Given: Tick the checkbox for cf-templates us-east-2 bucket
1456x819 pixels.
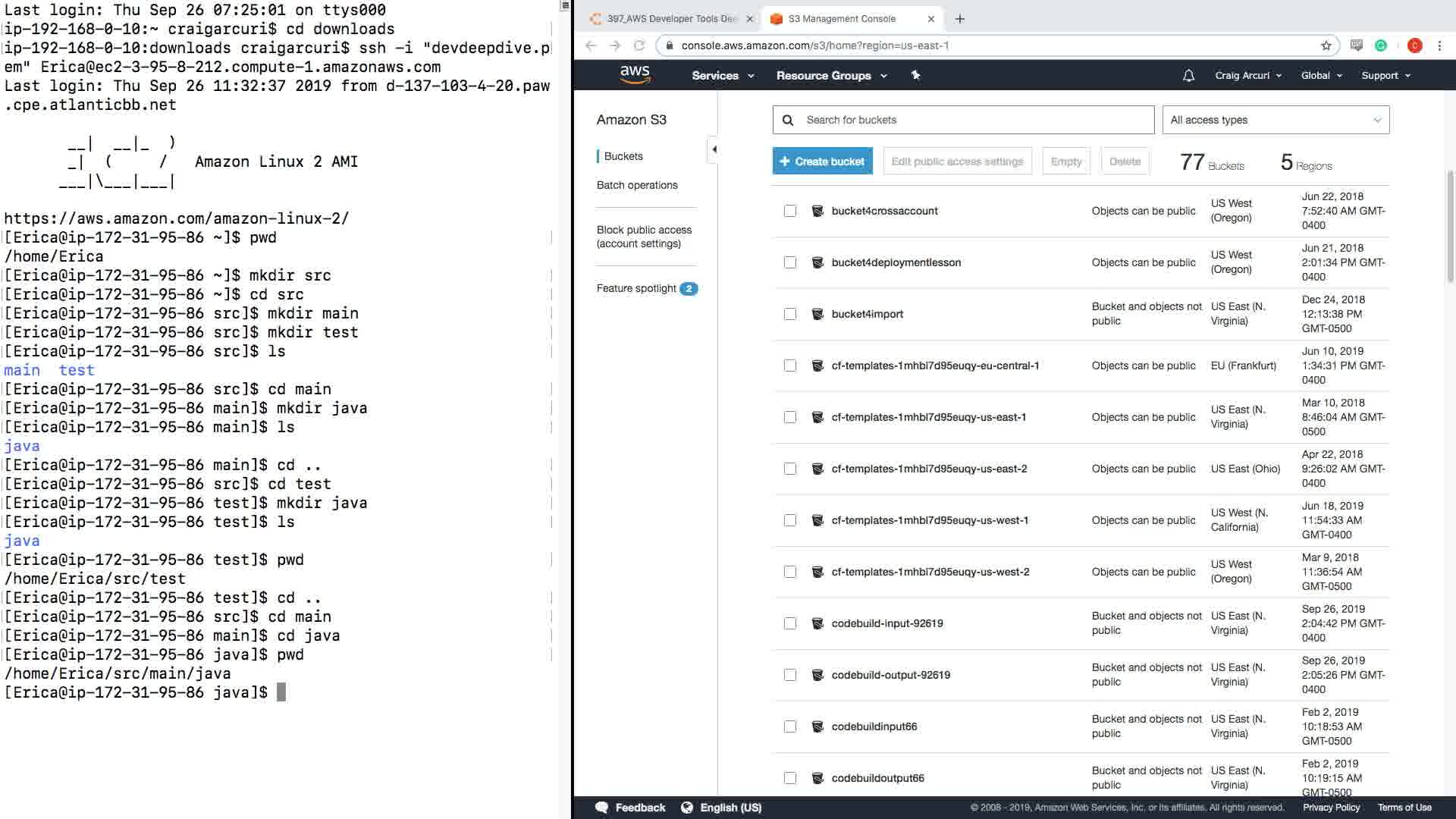Looking at the screenshot, I should point(790,469).
